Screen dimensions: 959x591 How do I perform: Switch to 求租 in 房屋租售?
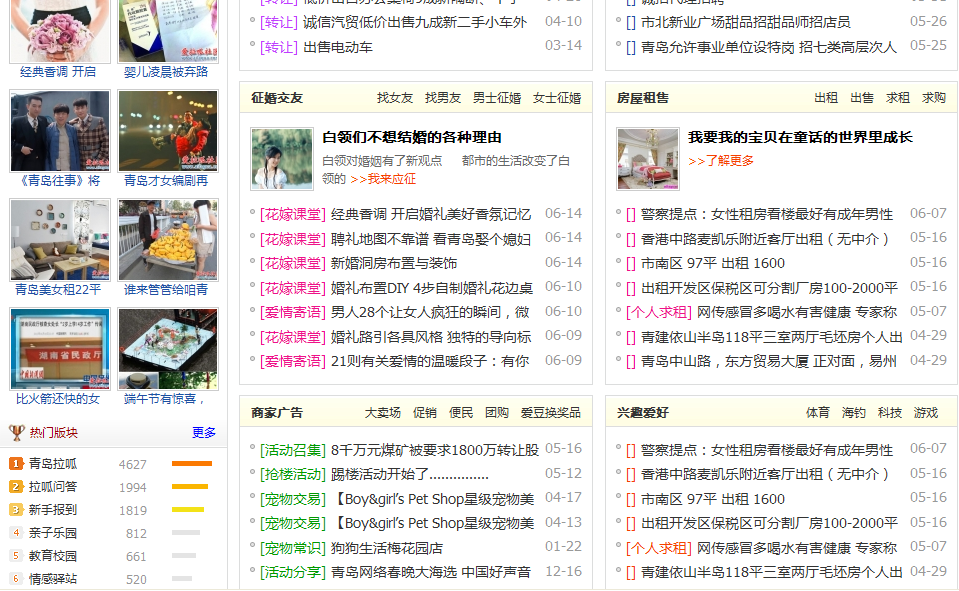[x=898, y=98]
